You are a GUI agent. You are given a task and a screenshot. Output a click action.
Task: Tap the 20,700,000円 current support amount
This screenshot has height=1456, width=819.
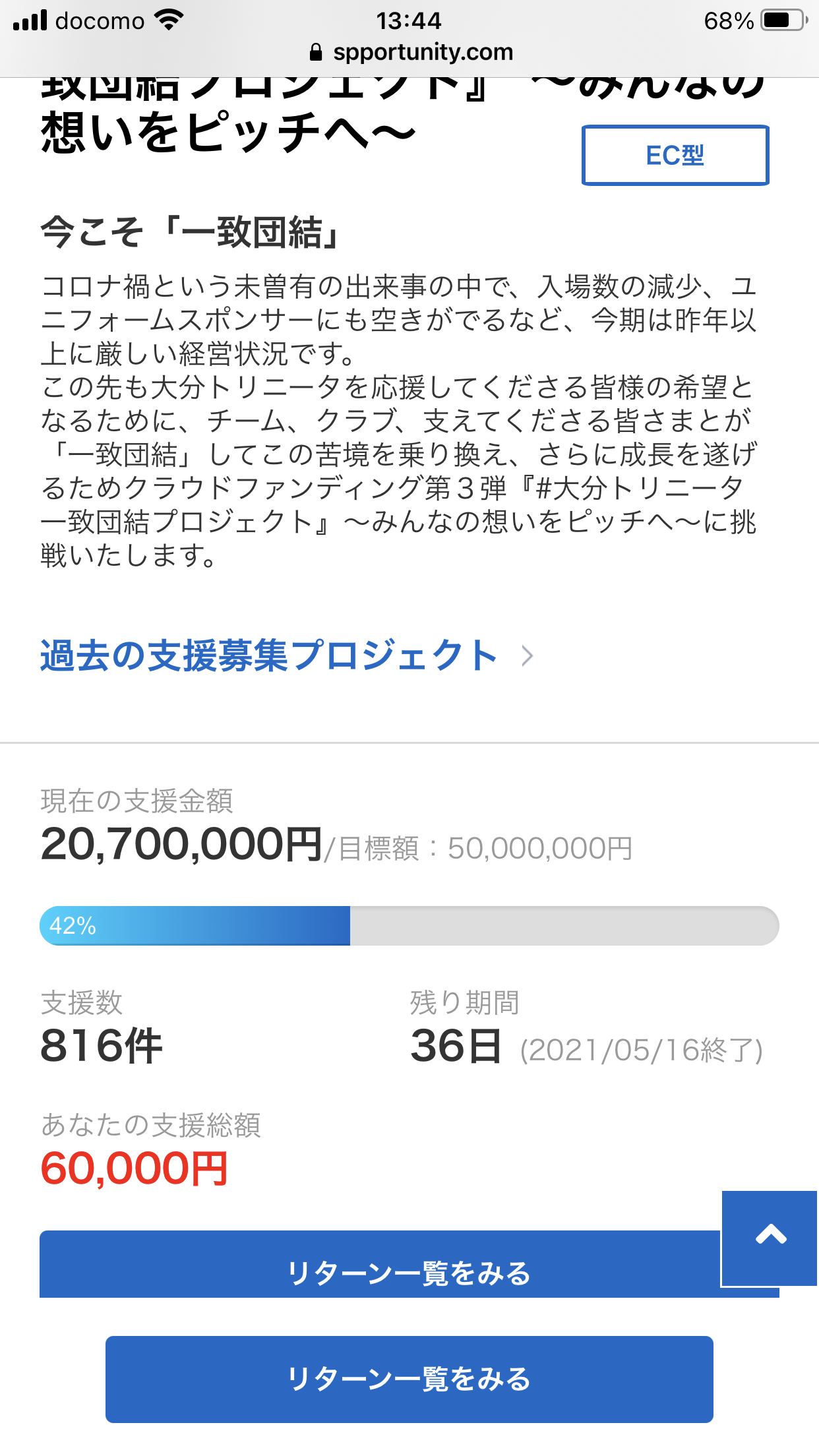point(181,845)
